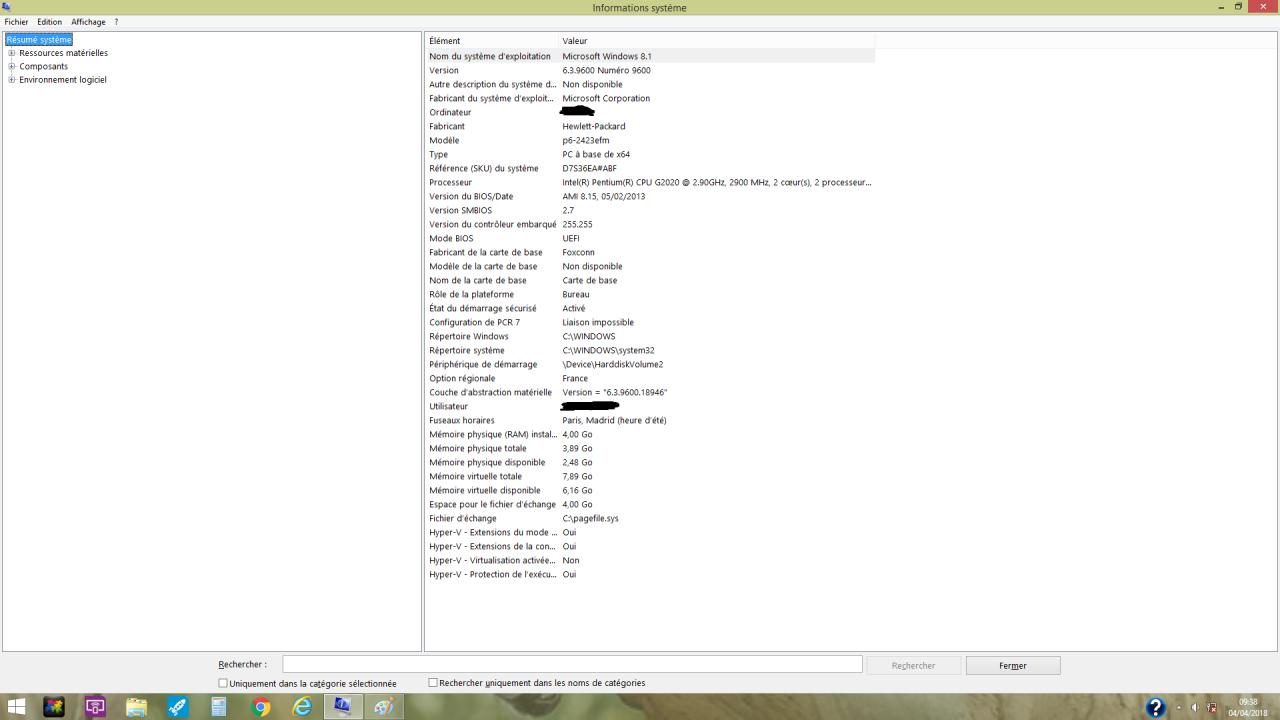Open the Edition menu
This screenshot has height=720, width=1280.
(50, 22)
